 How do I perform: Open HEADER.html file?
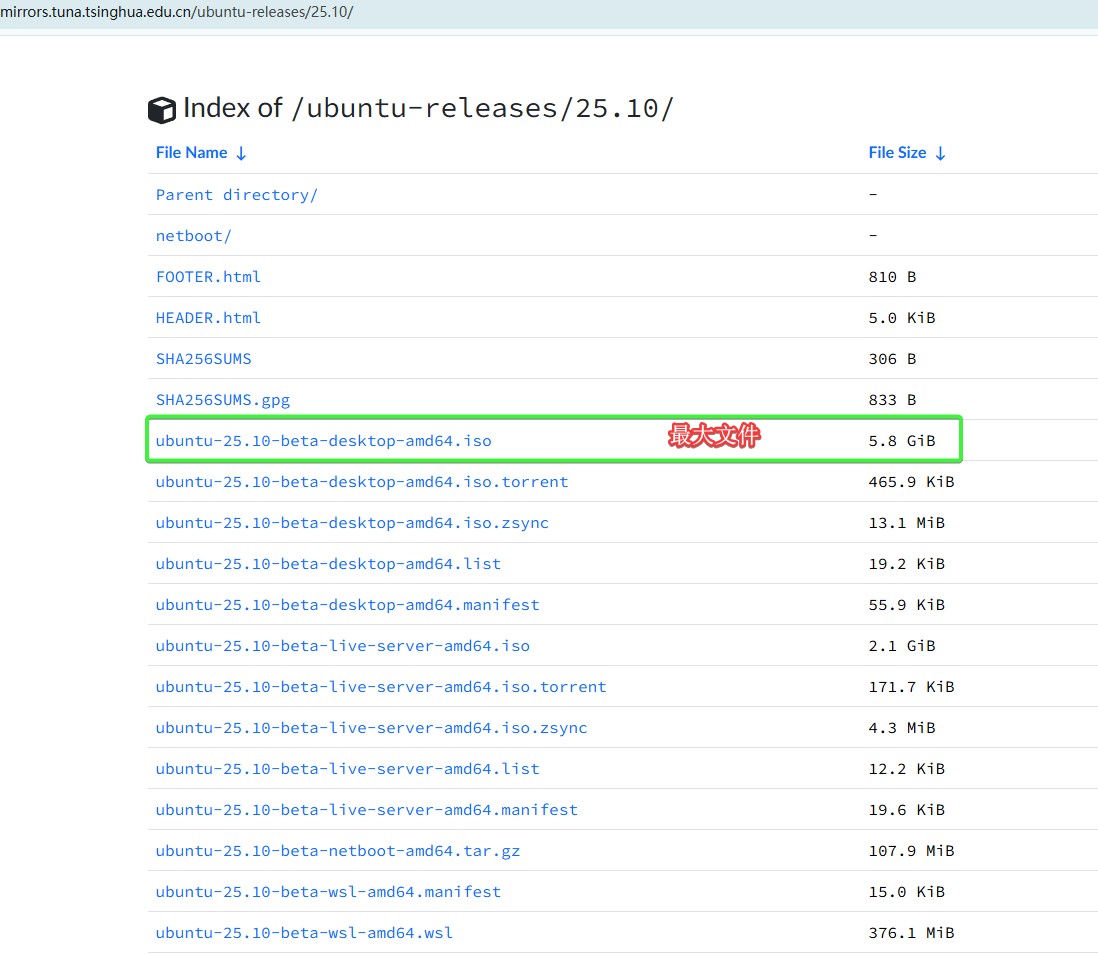pos(208,318)
